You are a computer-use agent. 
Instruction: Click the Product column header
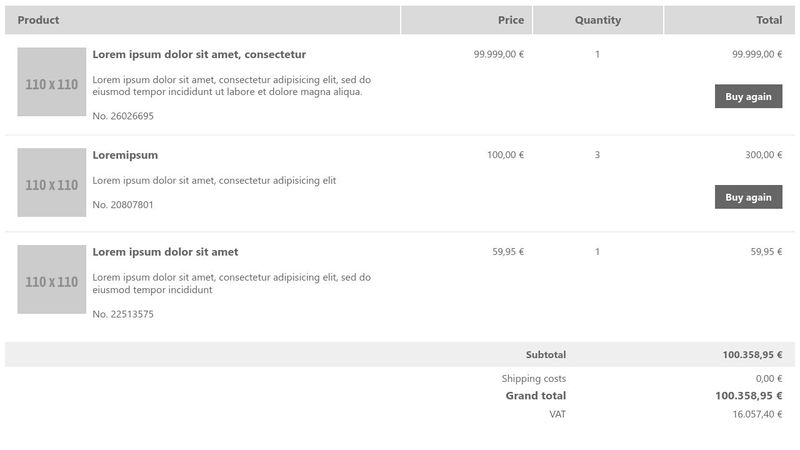[x=38, y=20]
